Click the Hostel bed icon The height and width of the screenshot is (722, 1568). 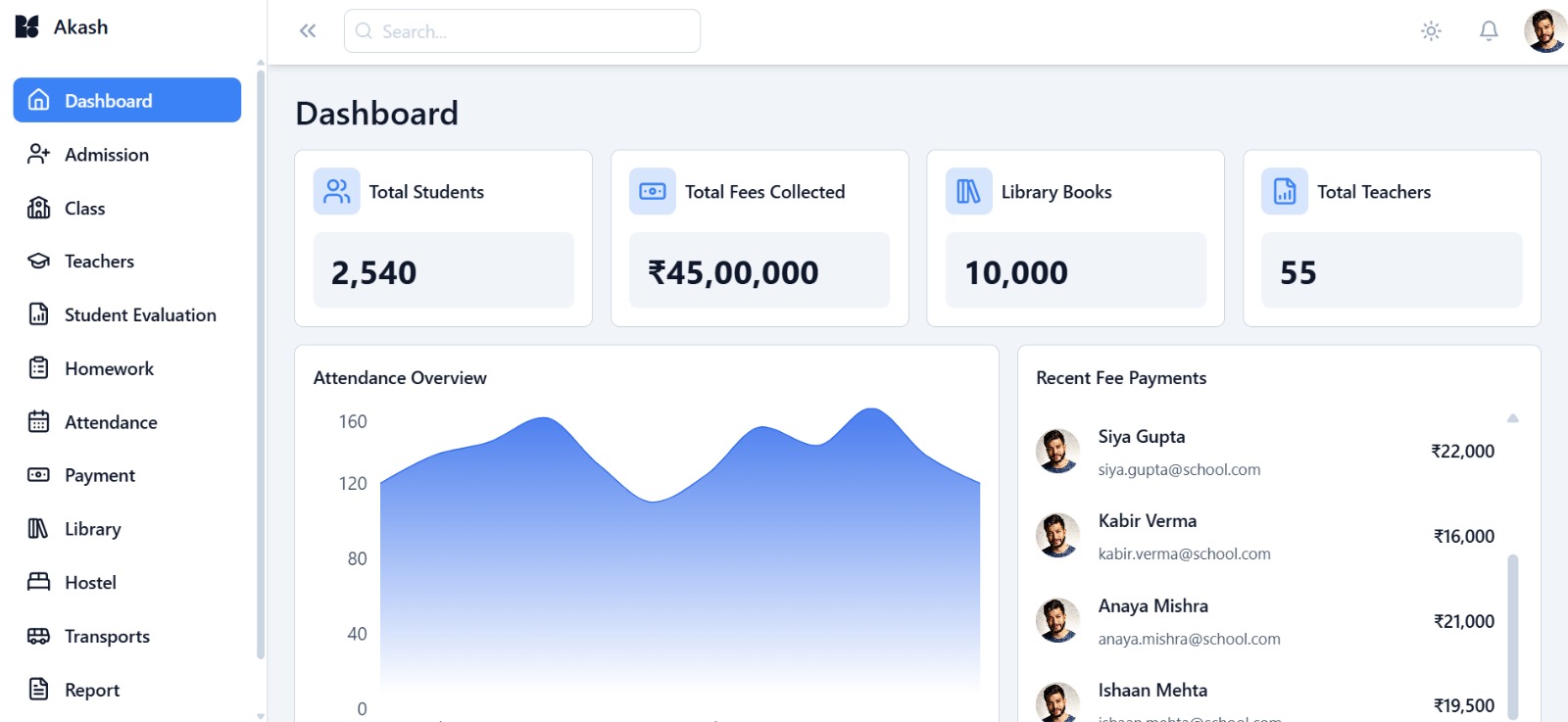(x=39, y=582)
